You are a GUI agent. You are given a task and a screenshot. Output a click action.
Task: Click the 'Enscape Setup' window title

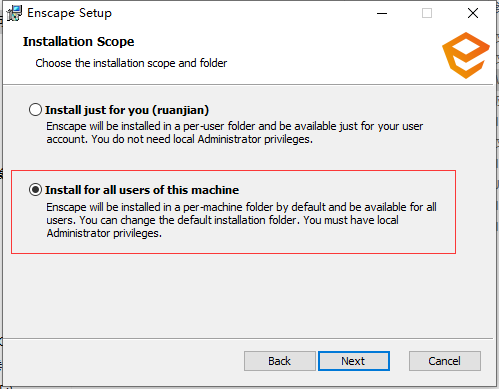[x=69, y=13]
